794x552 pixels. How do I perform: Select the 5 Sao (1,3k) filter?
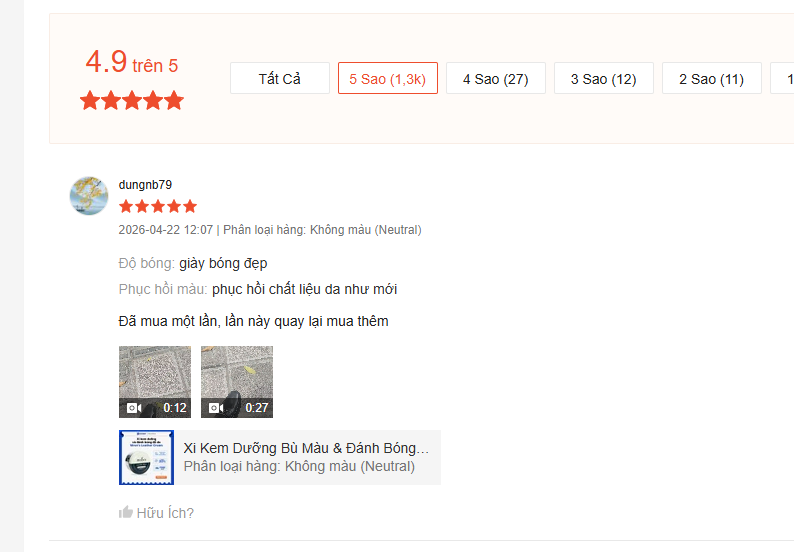(x=388, y=79)
